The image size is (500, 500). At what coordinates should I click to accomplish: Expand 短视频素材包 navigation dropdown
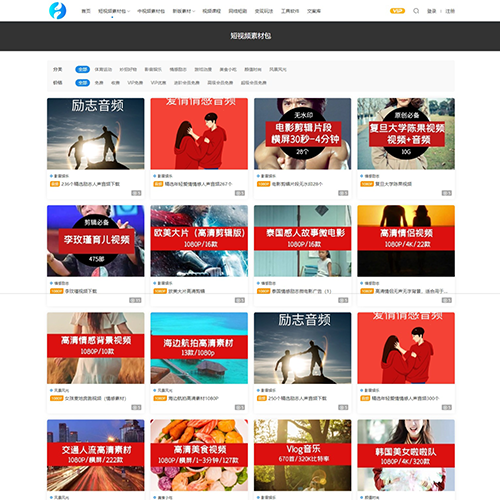(114, 11)
